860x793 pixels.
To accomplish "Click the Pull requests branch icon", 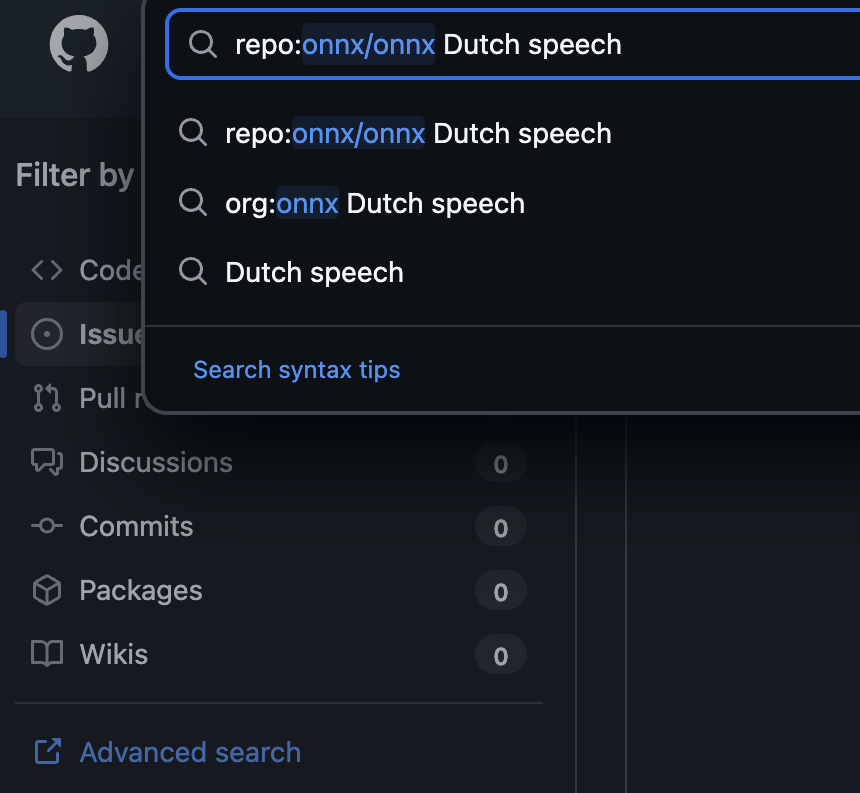I will [47, 398].
